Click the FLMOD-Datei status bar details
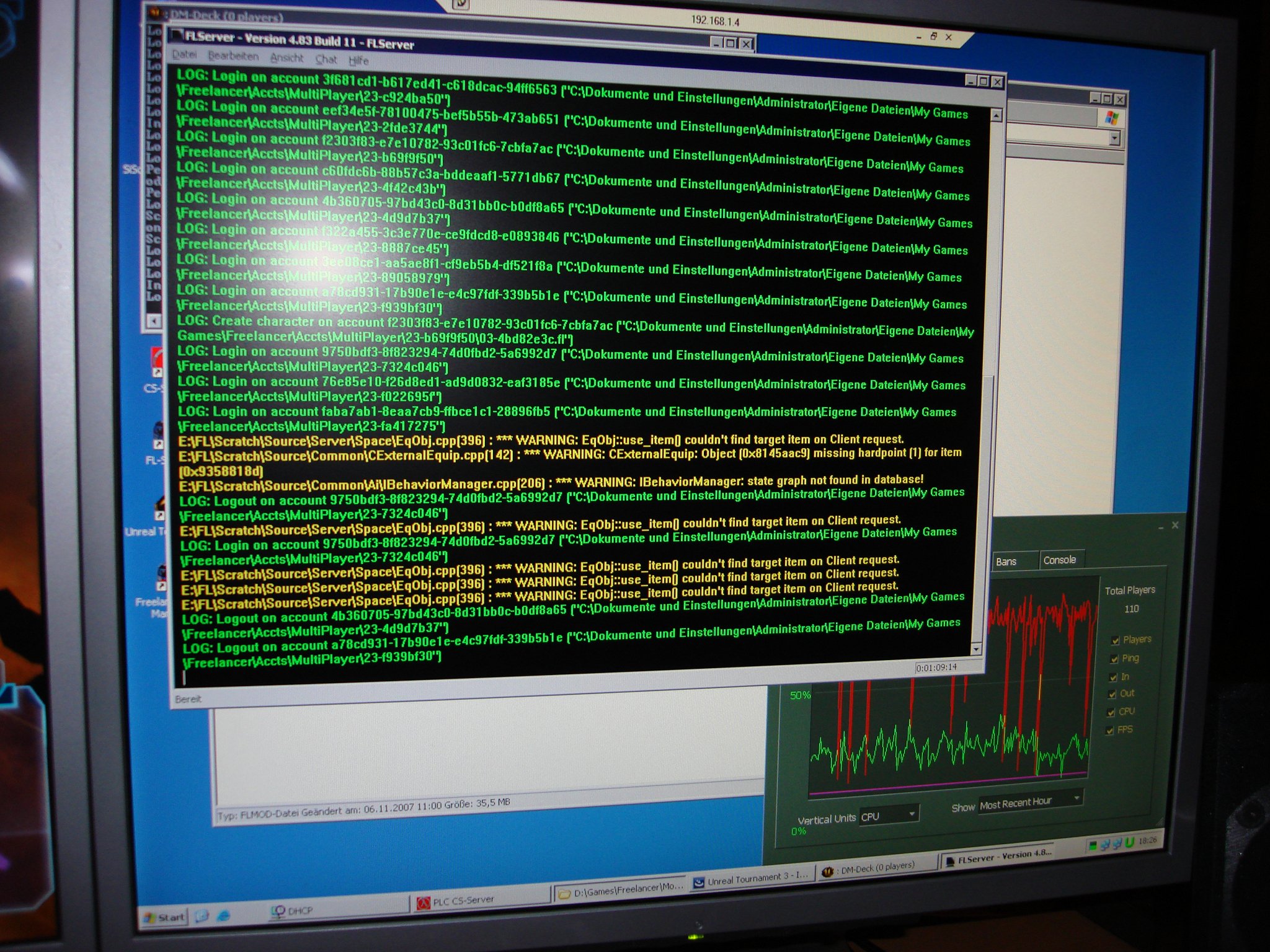The height and width of the screenshot is (952, 1270). click(x=364, y=809)
